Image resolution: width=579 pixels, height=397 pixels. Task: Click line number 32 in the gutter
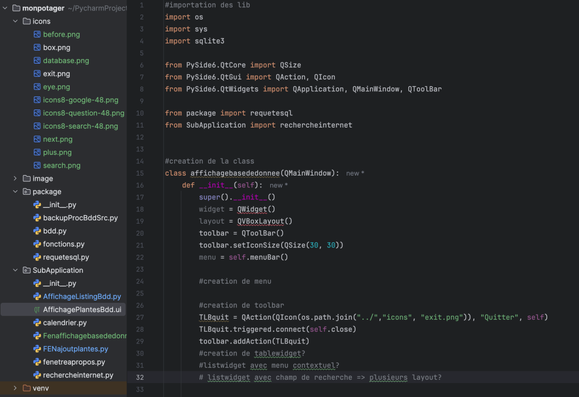point(140,377)
